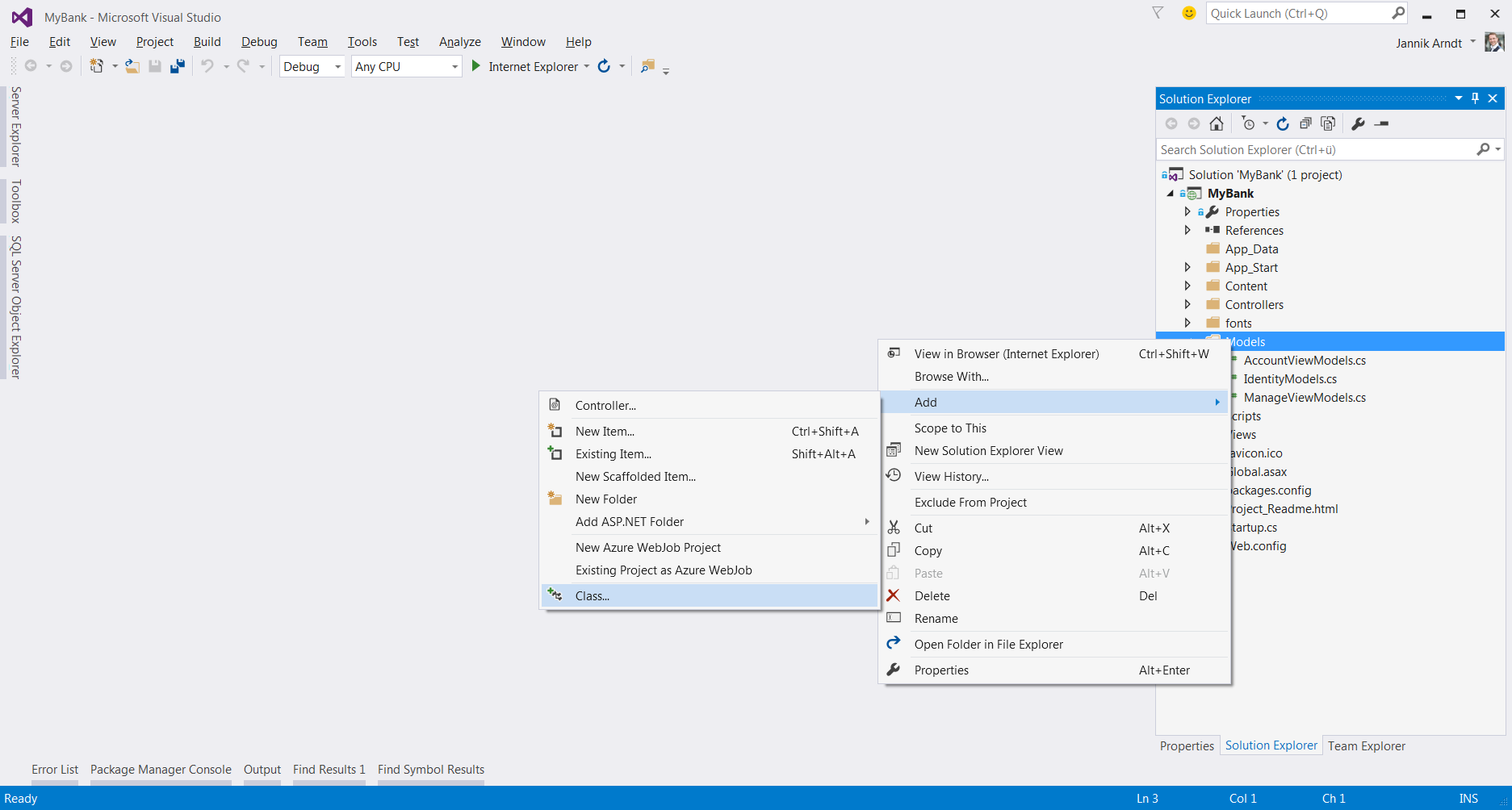Image resolution: width=1512 pixels, height=810 pixels.
Task: Select Open Folder in File Explorer
Action: click(x=1054, y=644)
